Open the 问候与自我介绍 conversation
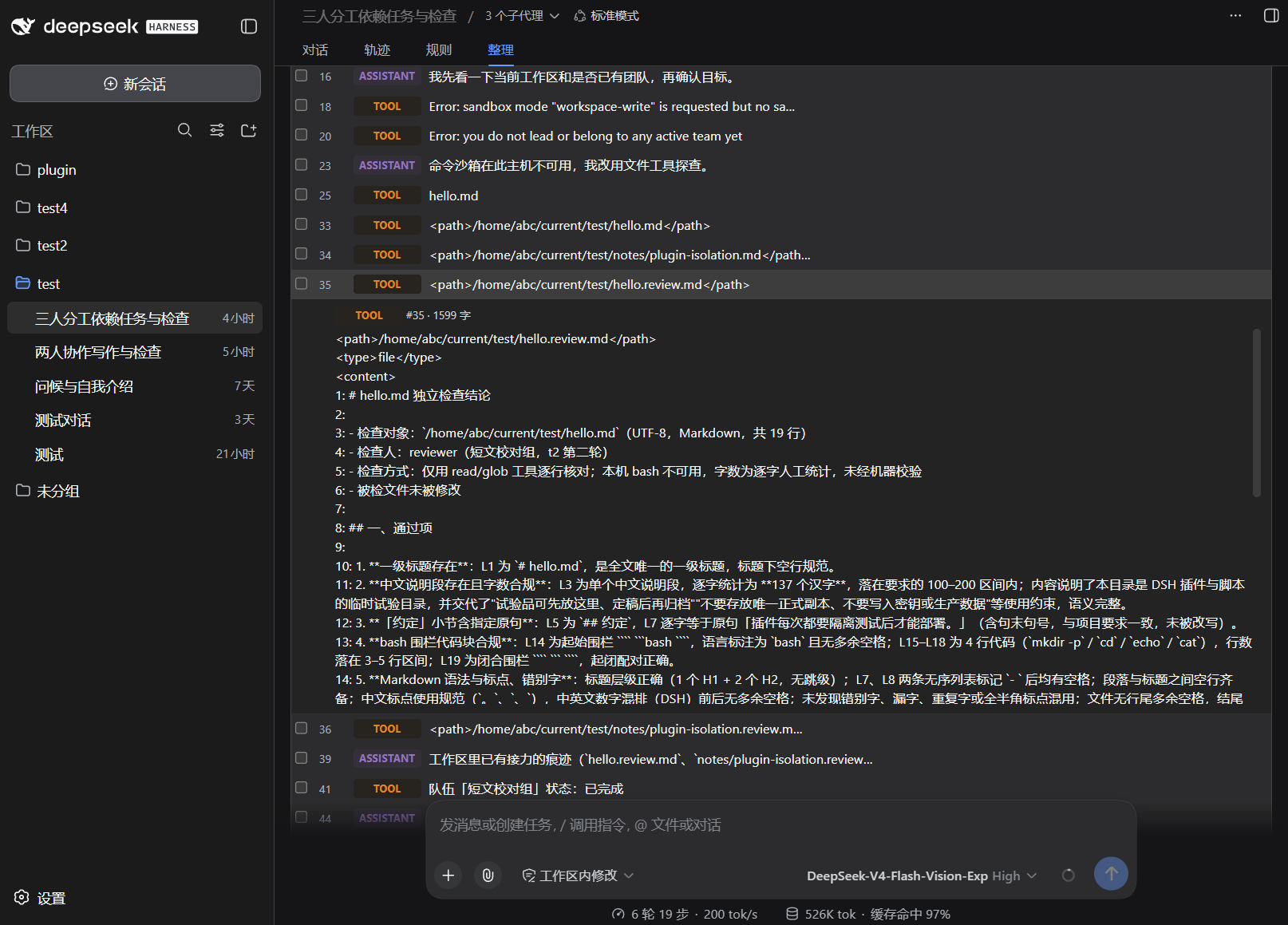 click(x=135, y=386)
